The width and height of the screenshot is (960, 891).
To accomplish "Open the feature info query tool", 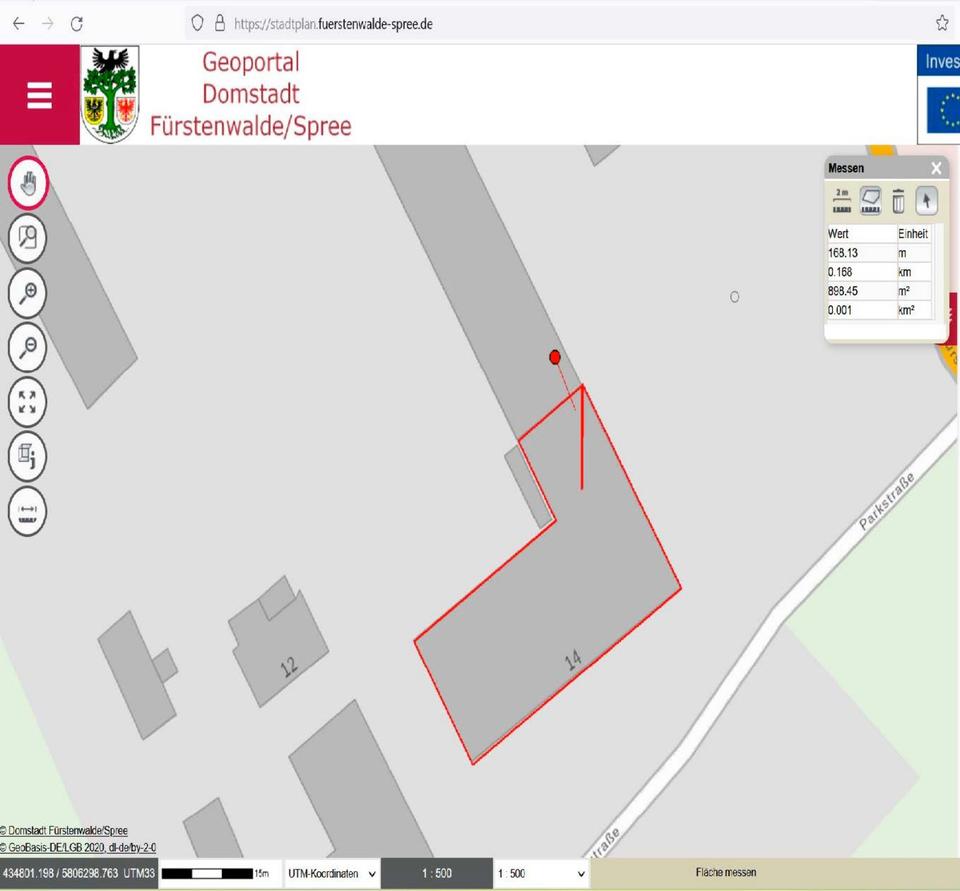I will coord(28,457).
